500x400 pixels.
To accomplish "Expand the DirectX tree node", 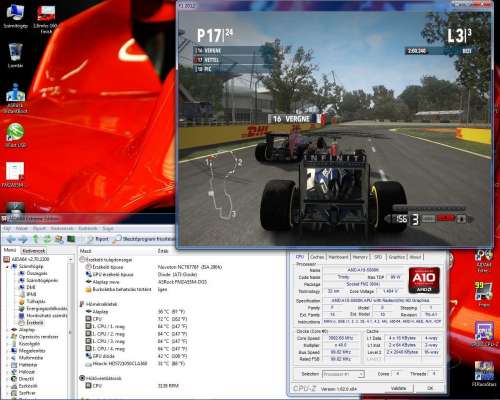I will click(7, 379).
